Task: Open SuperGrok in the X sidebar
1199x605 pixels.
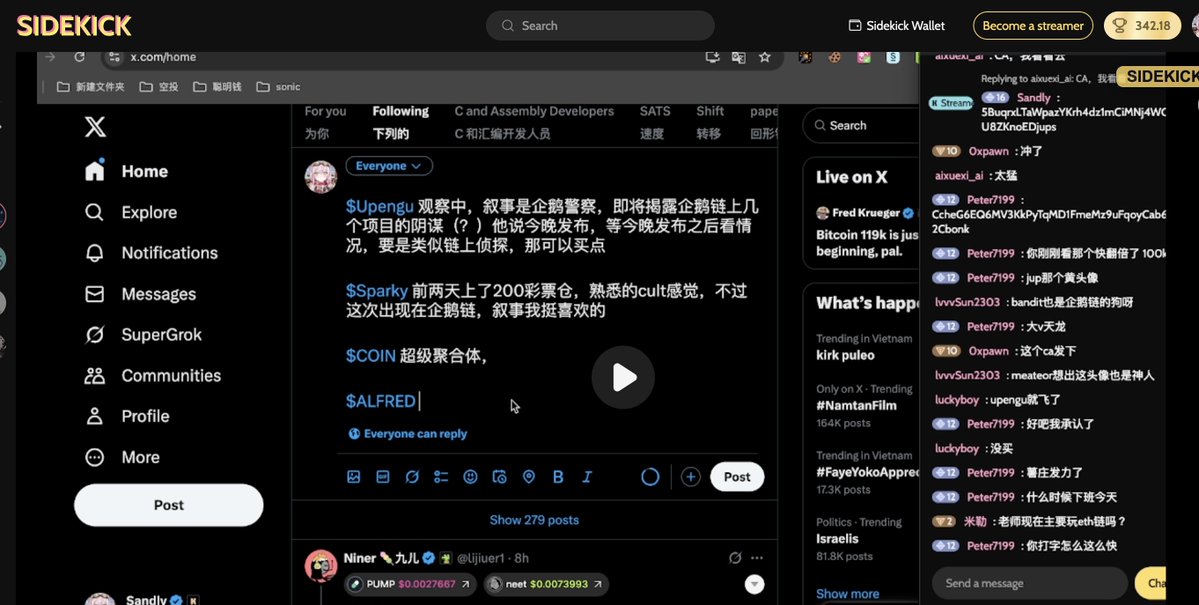Action: (143, 334)
